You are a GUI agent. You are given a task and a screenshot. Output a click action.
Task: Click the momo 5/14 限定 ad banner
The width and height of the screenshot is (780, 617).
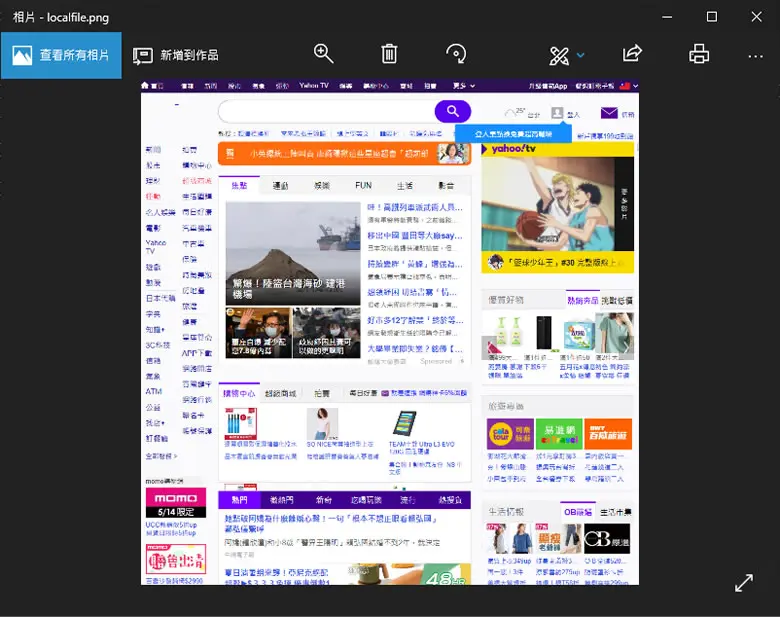pyautogui.click(x=176, y=503)
